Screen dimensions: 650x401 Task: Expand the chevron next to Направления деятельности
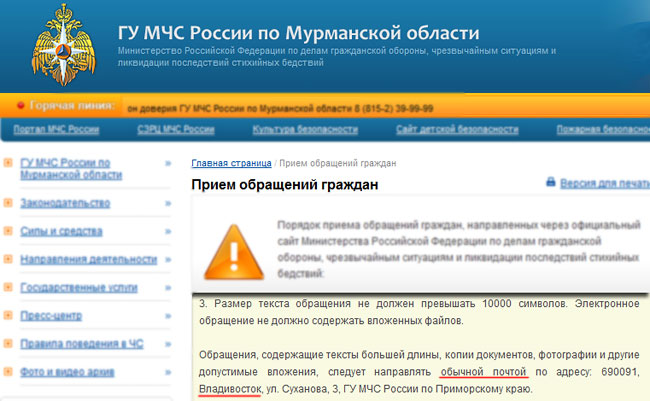coord(165,259)
